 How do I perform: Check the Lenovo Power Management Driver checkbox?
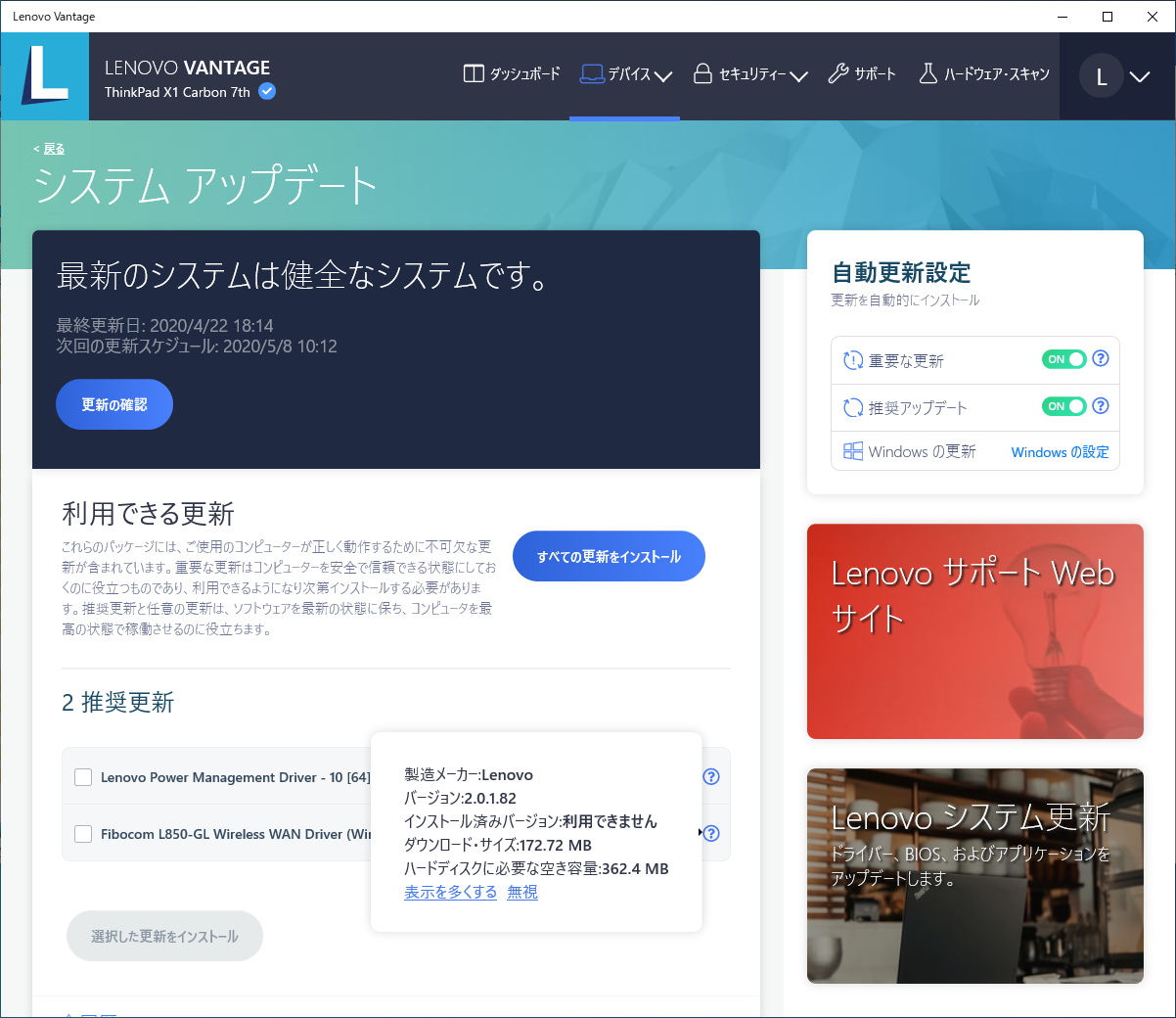tap(83, 777)
